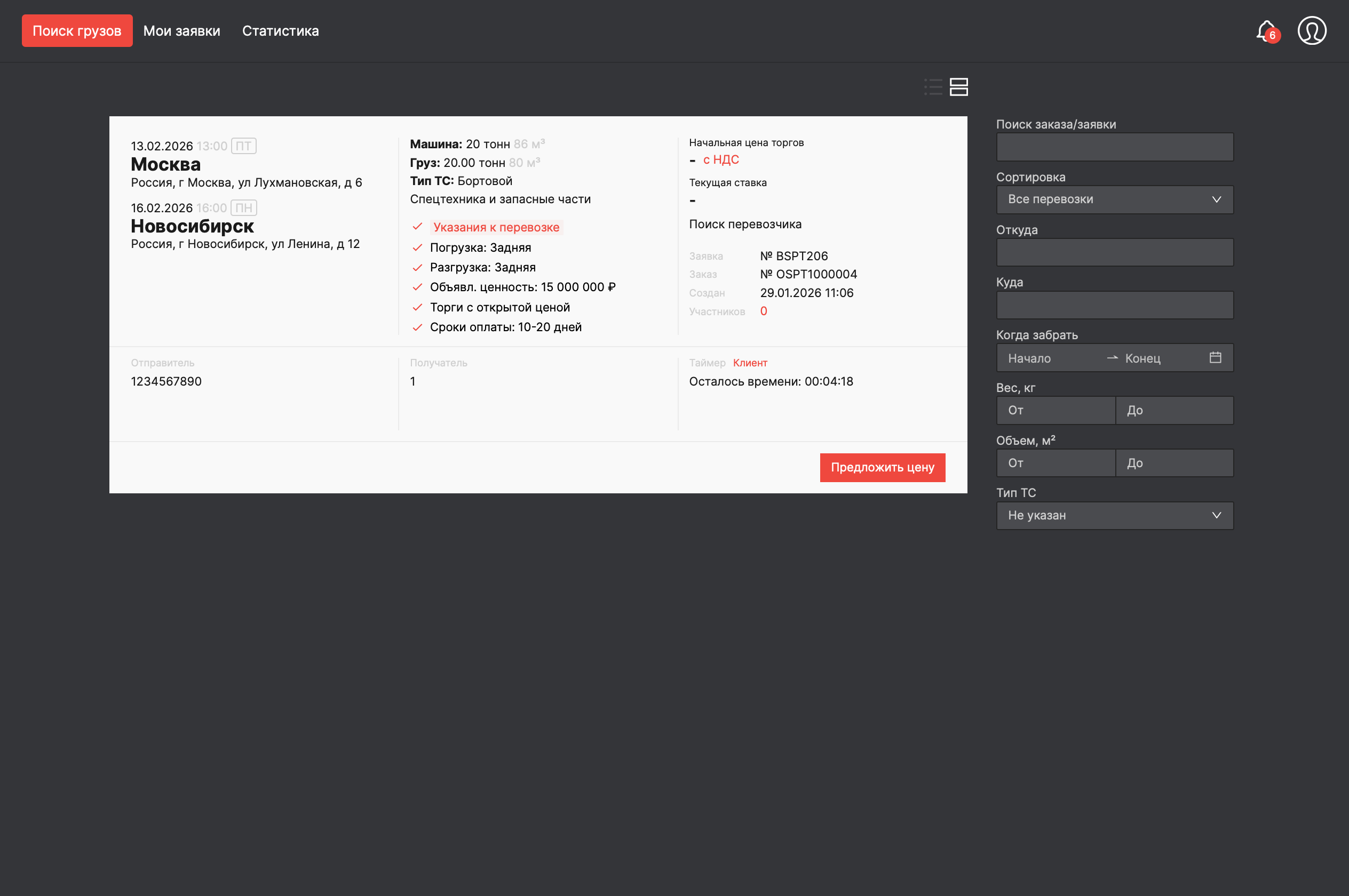1349x896 pixels.
Task: Focus the Поиск заказа/заявки field
Action: tap(1114, 147)
